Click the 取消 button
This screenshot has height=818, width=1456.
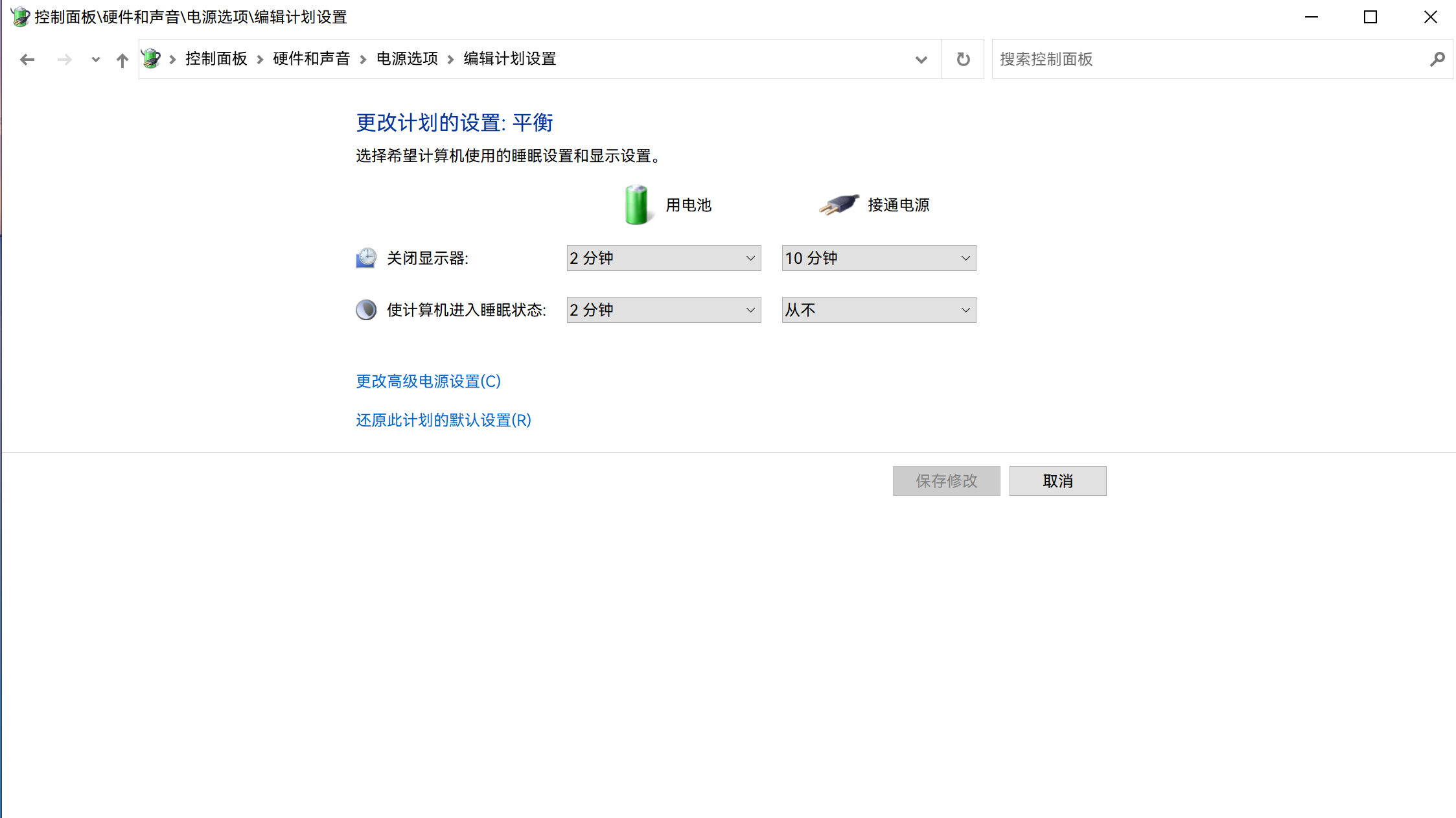click(x=1057, y=480)
